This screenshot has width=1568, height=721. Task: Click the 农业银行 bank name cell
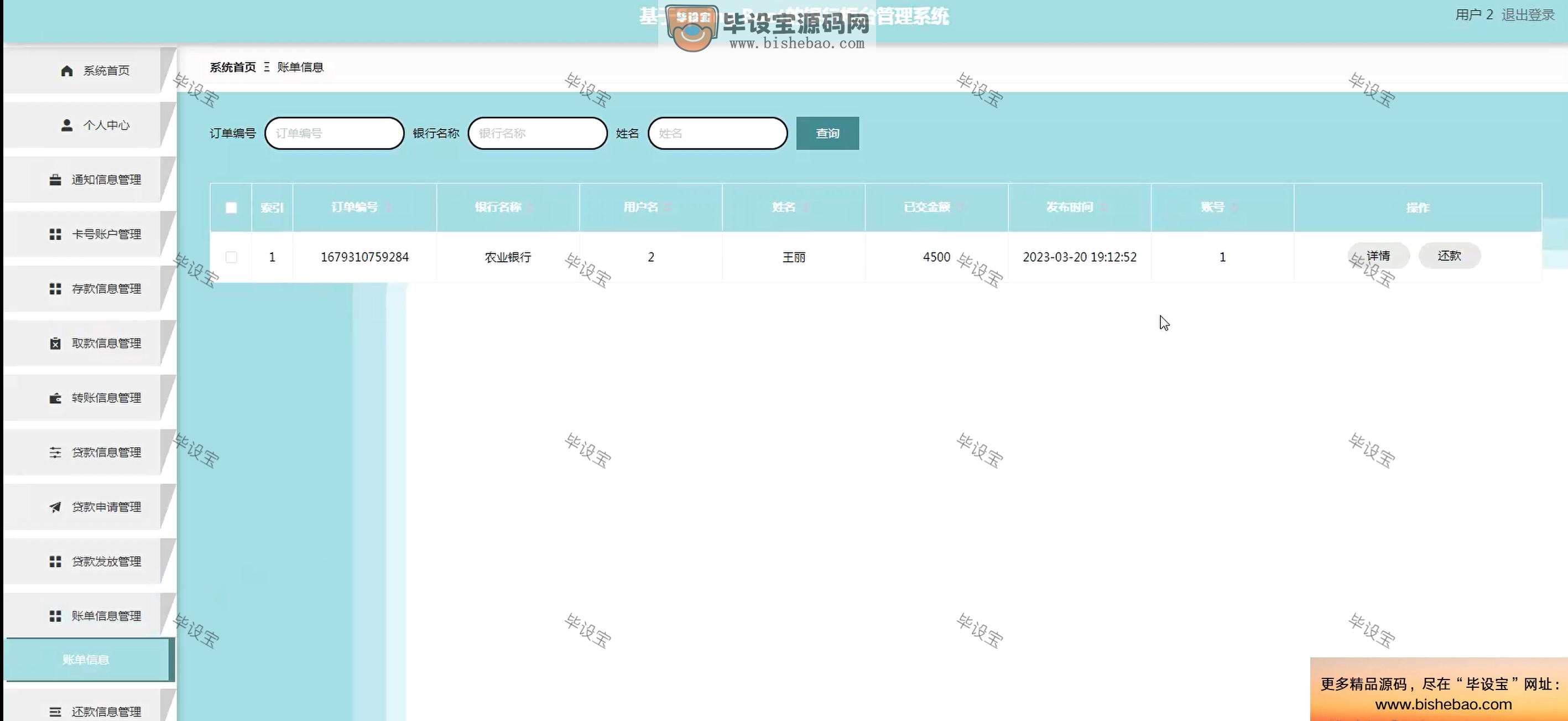(508, 257)
